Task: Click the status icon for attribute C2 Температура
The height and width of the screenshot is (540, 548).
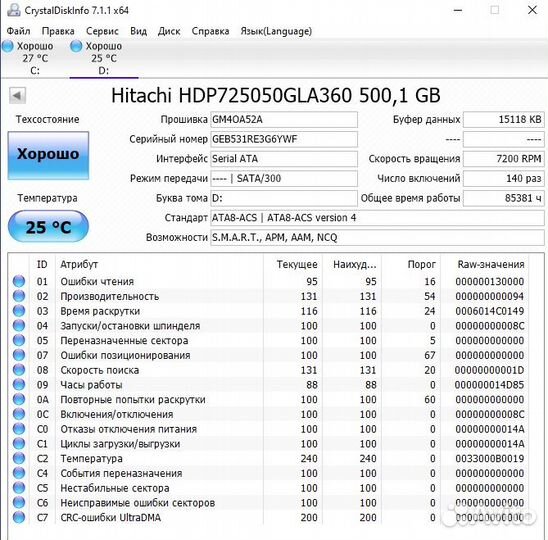Action: [19, 458]
